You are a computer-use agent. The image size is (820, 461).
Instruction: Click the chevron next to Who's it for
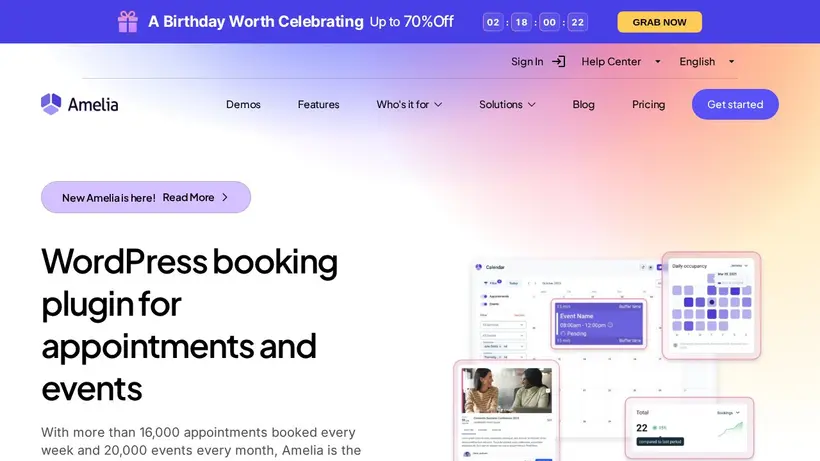[x=438, y=105]
